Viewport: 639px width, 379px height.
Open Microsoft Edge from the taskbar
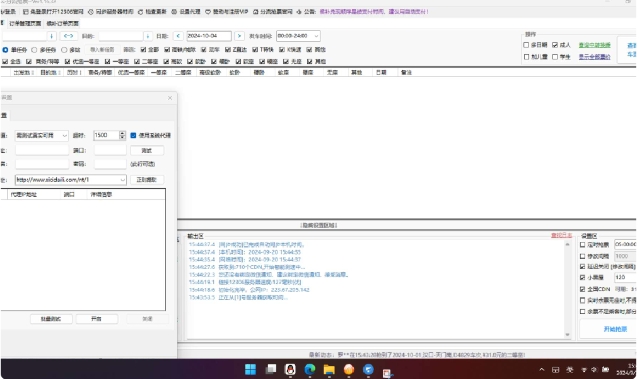point(310,369)
